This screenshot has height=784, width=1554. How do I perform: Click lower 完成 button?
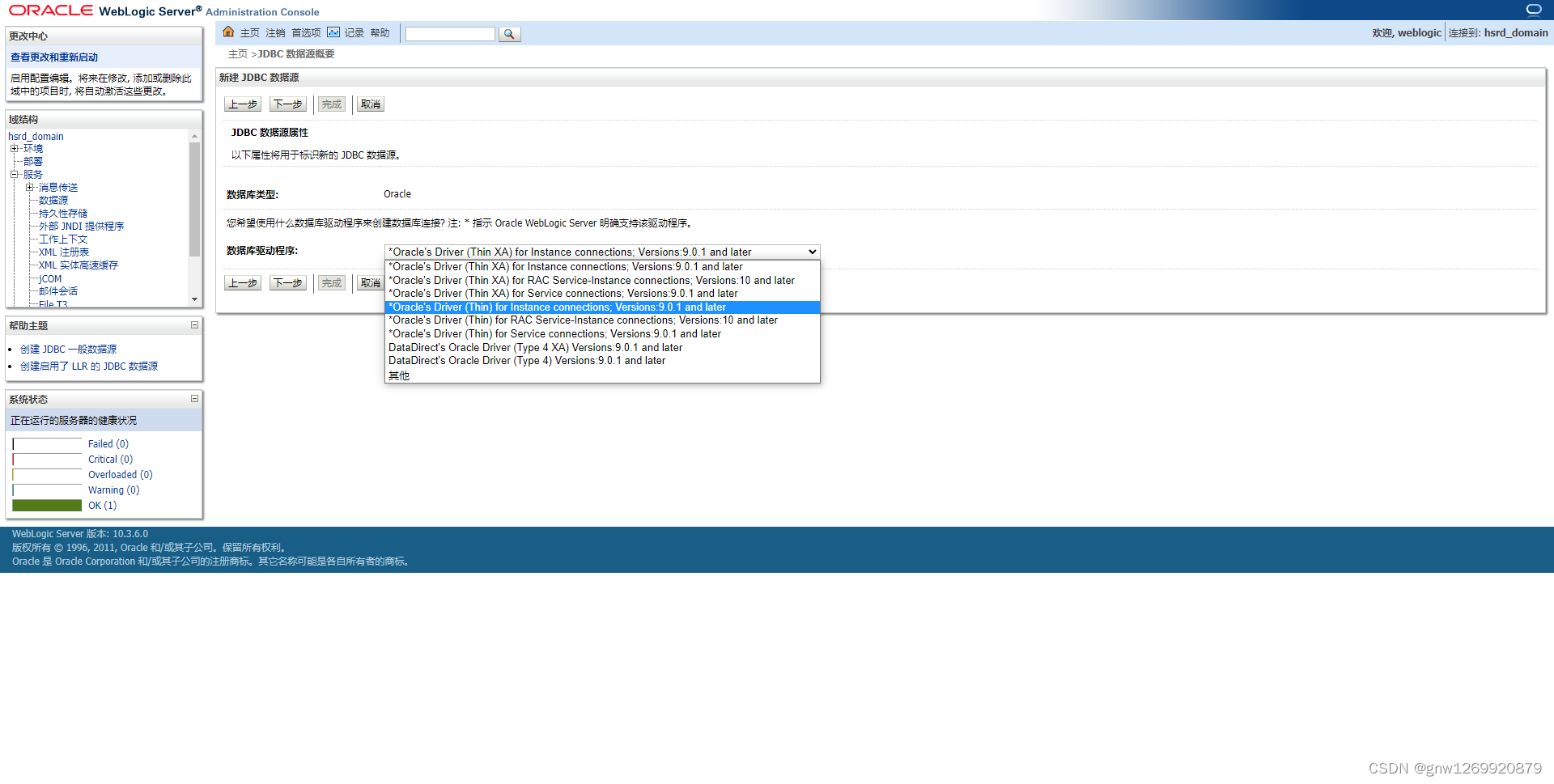coord(331,283)
